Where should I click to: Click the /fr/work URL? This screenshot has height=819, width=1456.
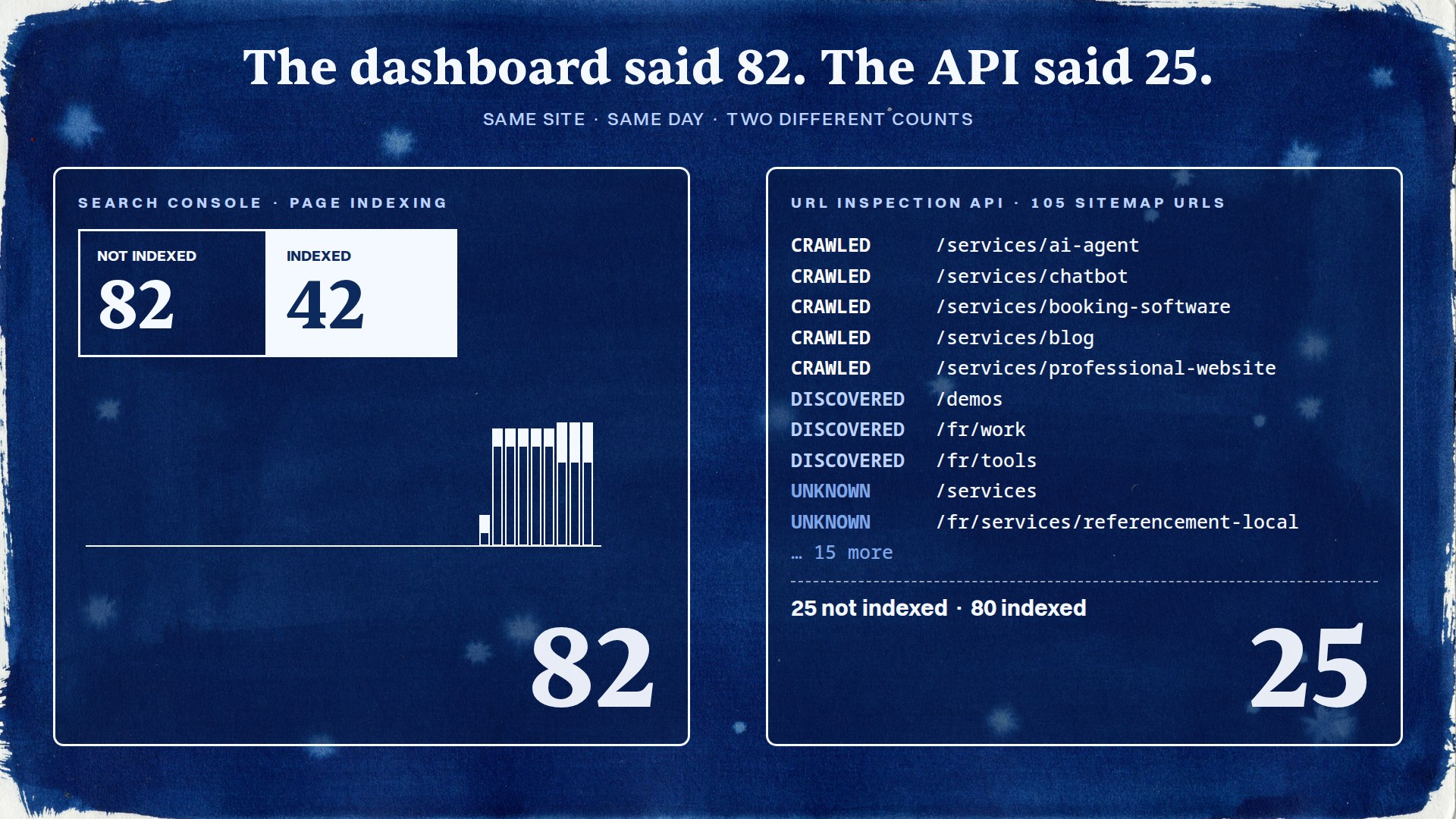pyautogui.click(x=981, y=430)
